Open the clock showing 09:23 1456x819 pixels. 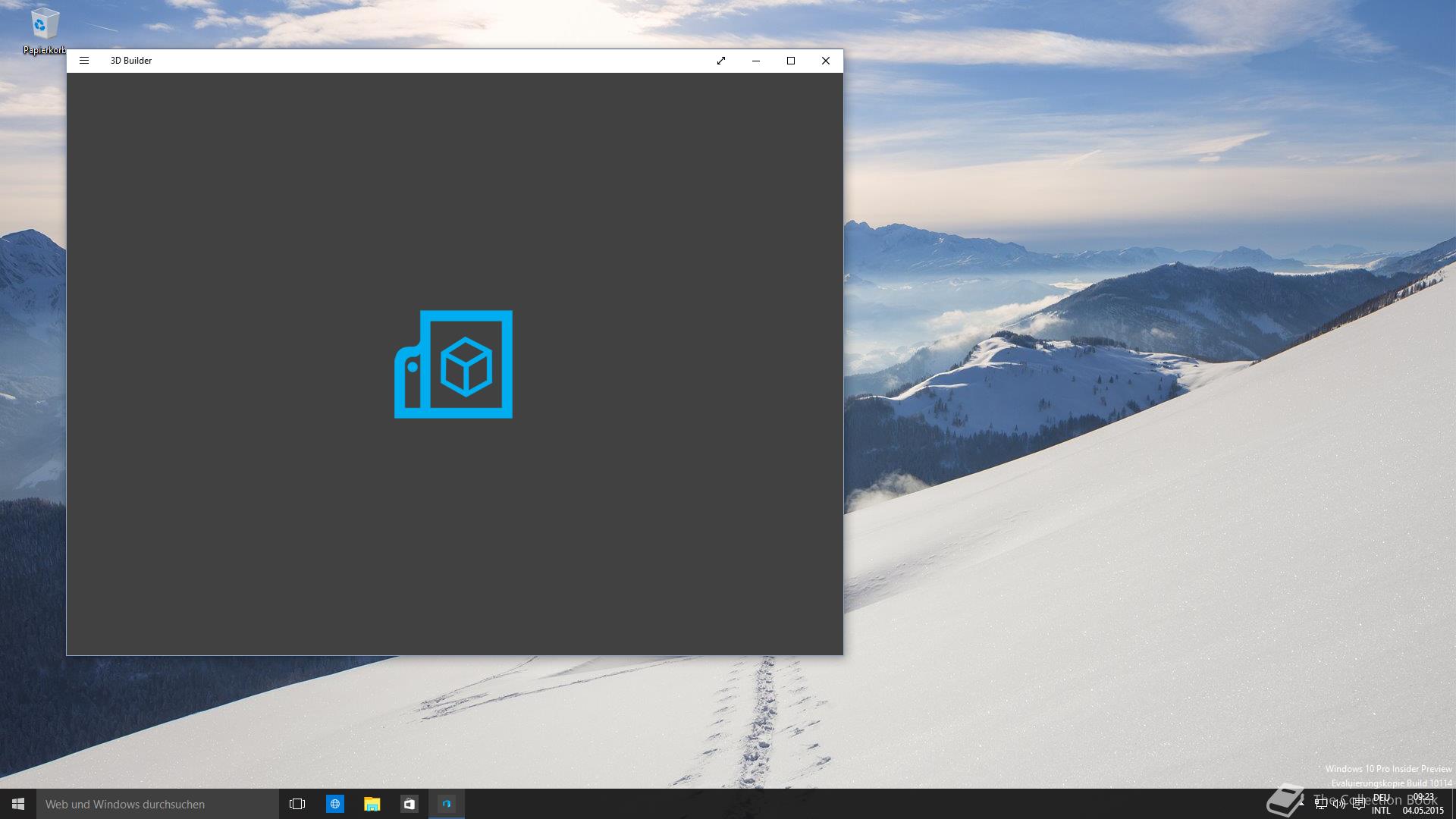(x=1423, y=804)
